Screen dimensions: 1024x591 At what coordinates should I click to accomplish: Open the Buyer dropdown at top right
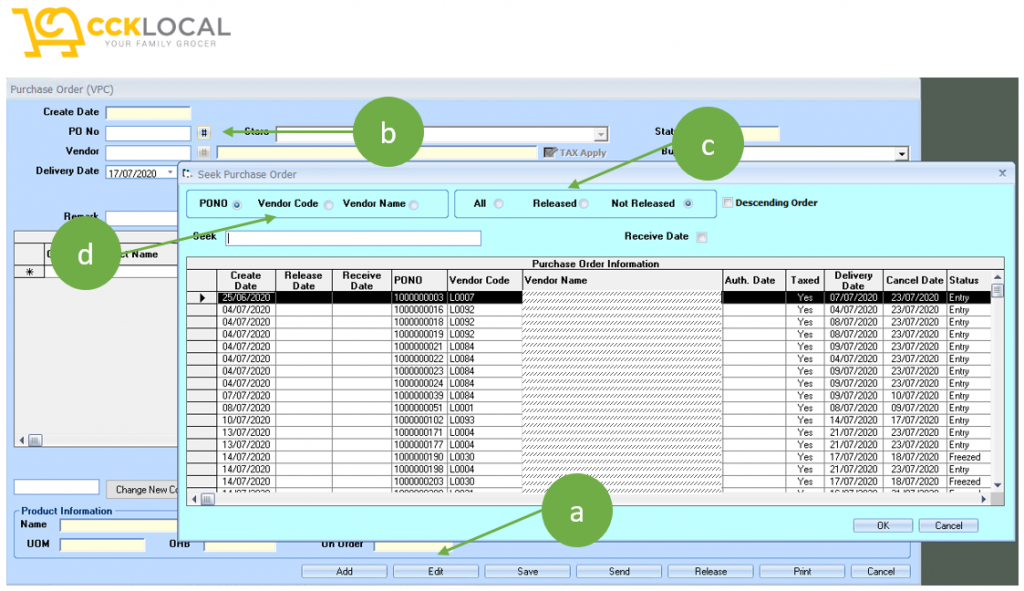pyautogui.click(x=901, y=153)
